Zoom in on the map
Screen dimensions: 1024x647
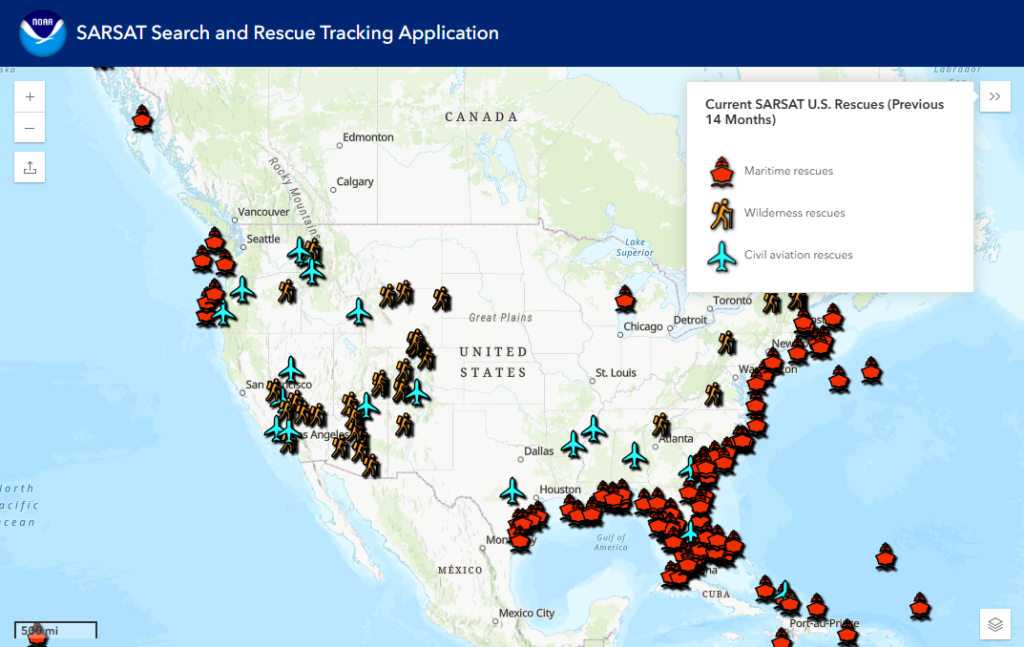point(29,97)
